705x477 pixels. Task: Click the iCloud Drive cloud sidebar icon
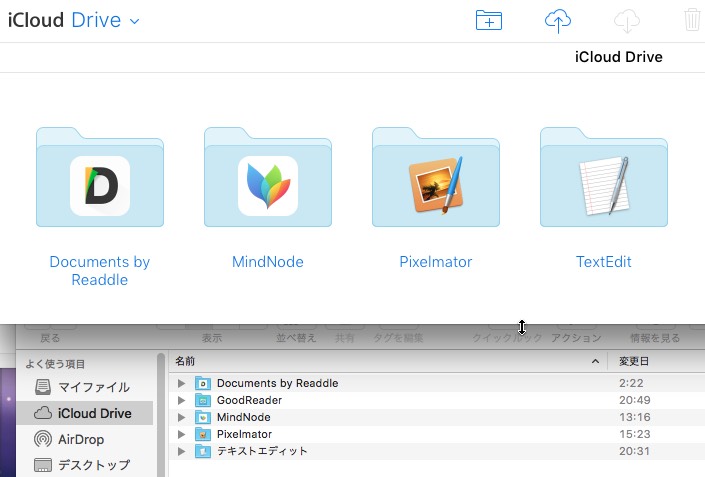[43, 413]
